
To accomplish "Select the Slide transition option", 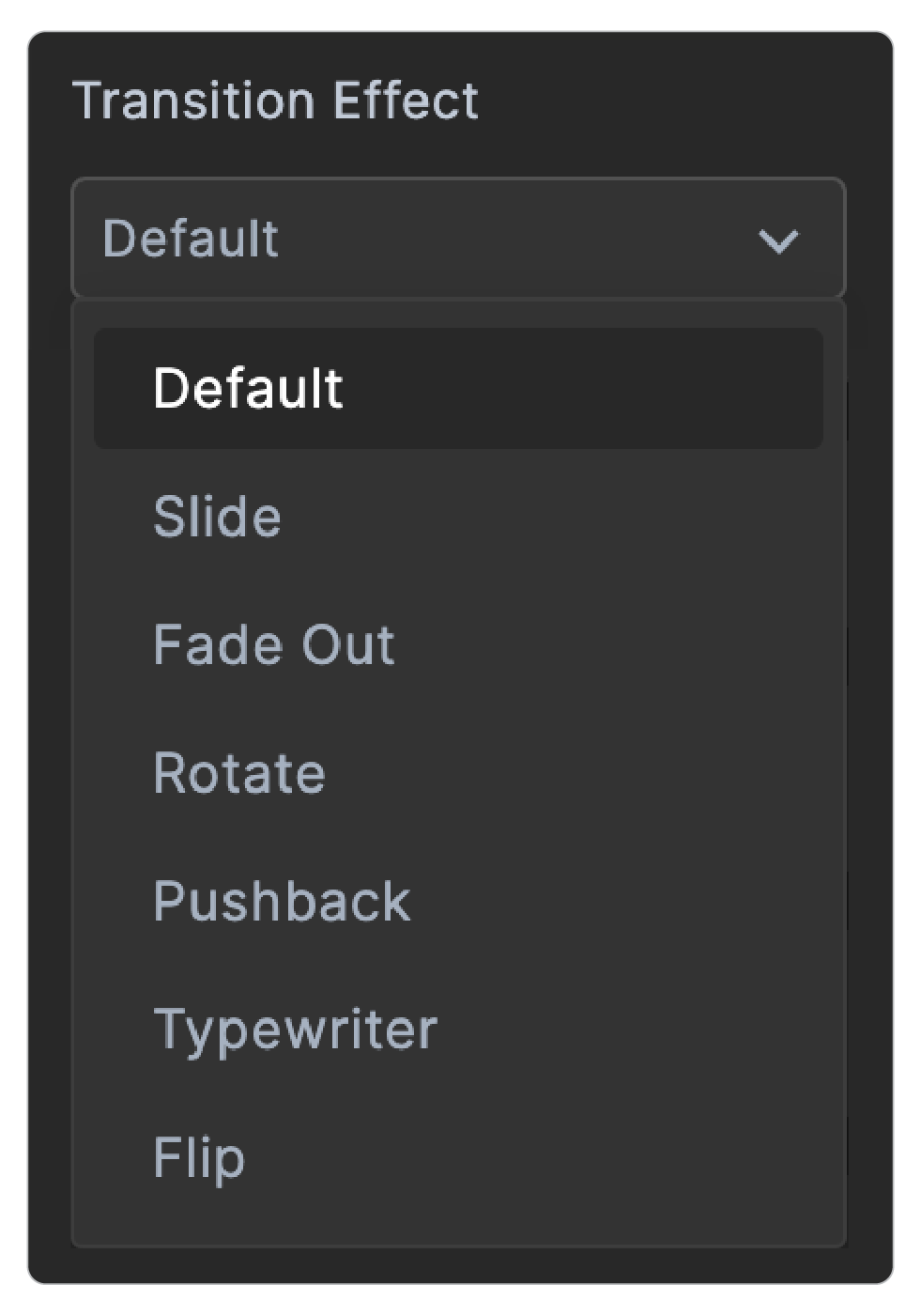I will [217, 517].
